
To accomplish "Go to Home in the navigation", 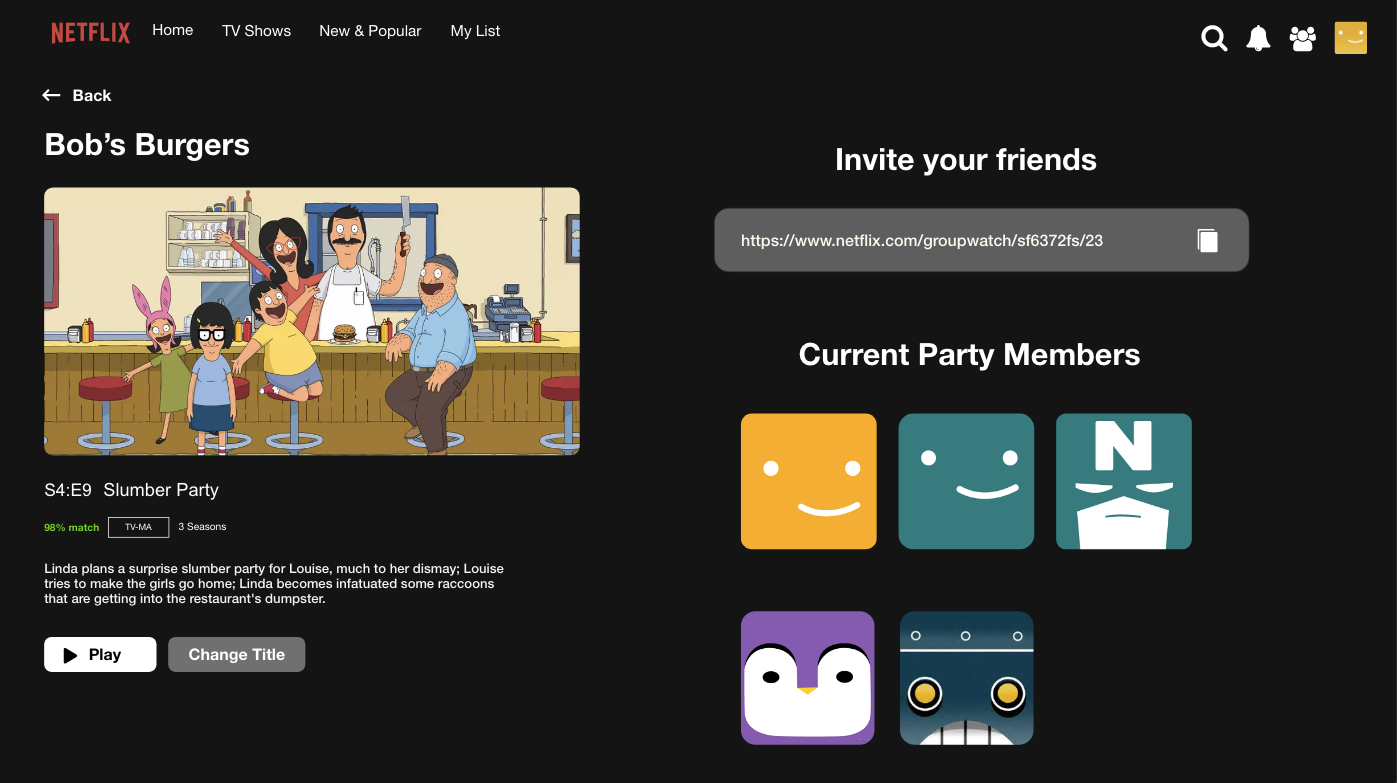I will (173, 30).
